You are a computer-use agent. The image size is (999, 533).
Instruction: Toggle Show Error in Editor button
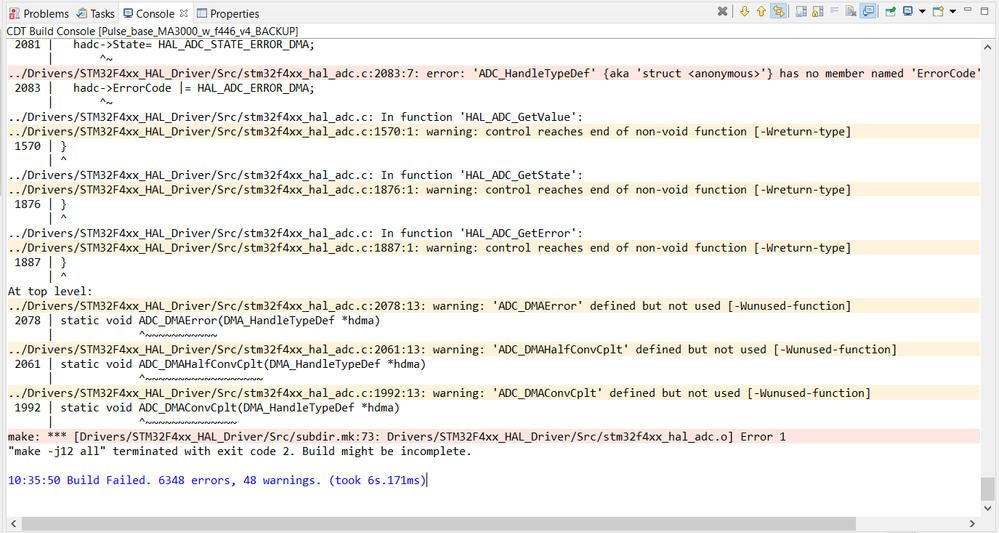(x=778, y=11)
